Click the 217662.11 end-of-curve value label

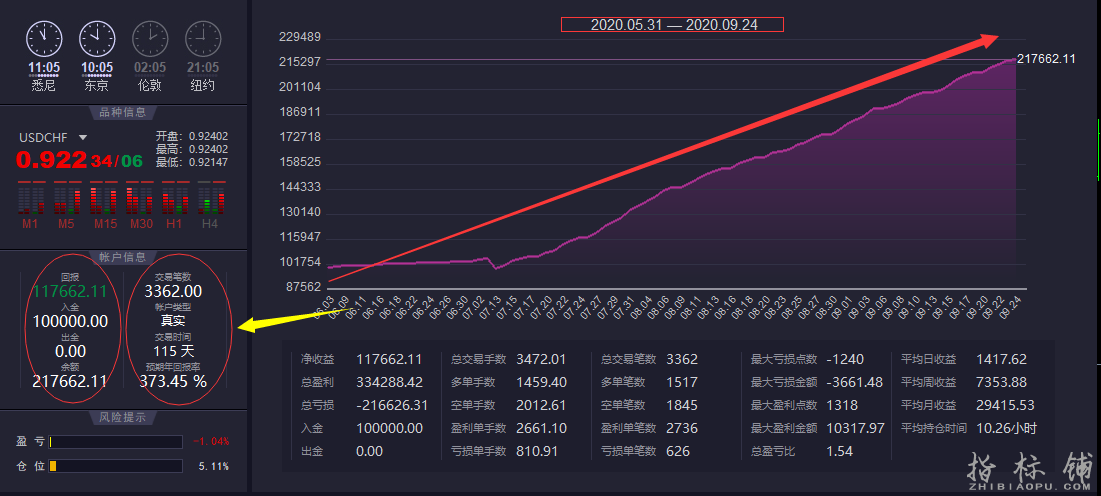[1046, 59]
